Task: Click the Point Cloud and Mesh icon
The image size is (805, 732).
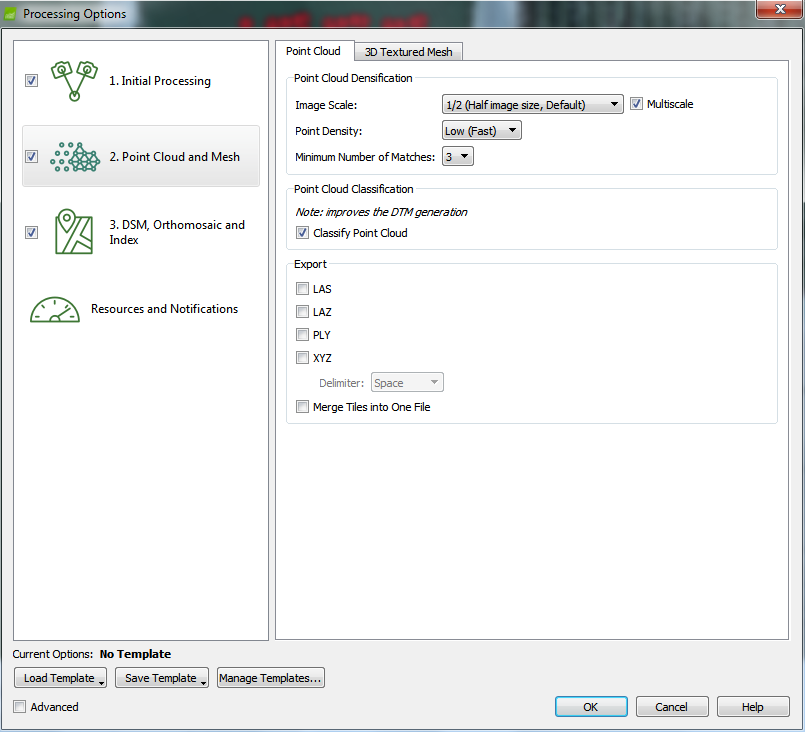Action: 75,157
